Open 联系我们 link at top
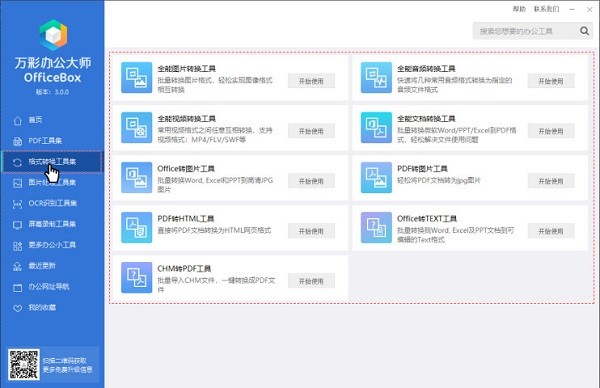The height and width of the screenshot is (388, 600). pos(546,9)
